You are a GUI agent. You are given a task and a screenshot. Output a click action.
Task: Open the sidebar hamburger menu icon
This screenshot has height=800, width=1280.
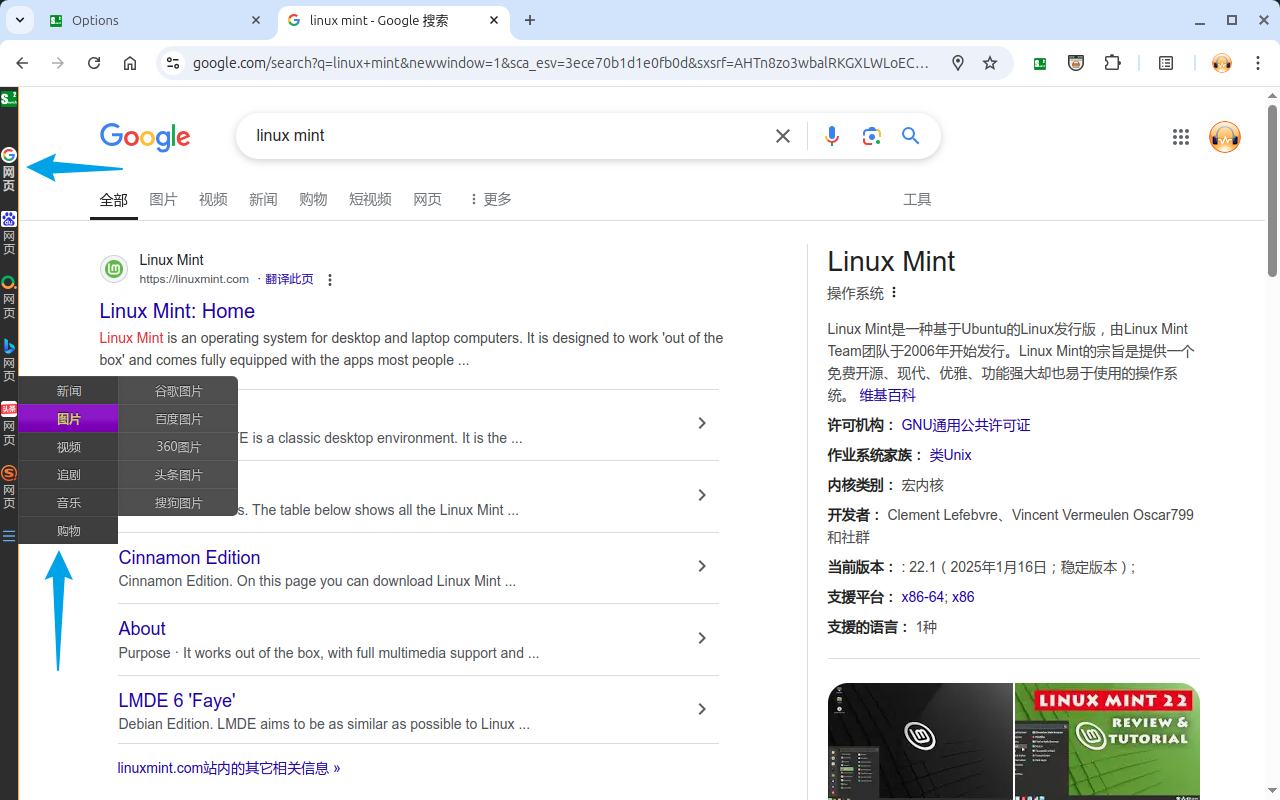click(9, 535)
